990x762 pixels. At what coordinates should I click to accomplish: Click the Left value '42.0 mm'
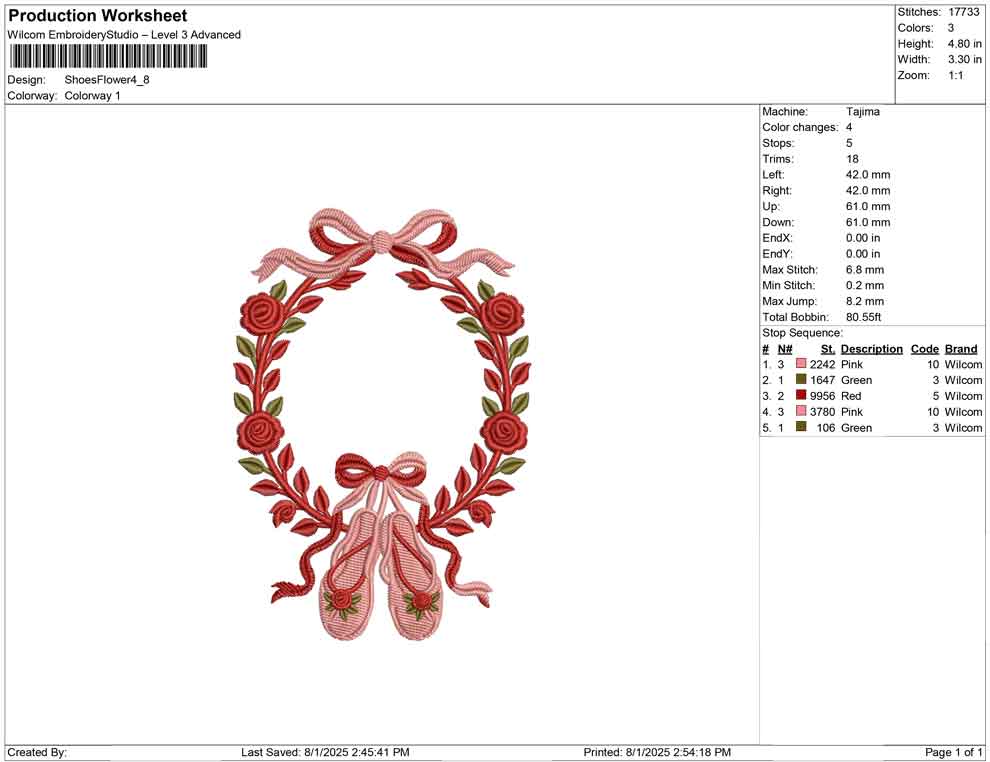[x=868, y=175]
